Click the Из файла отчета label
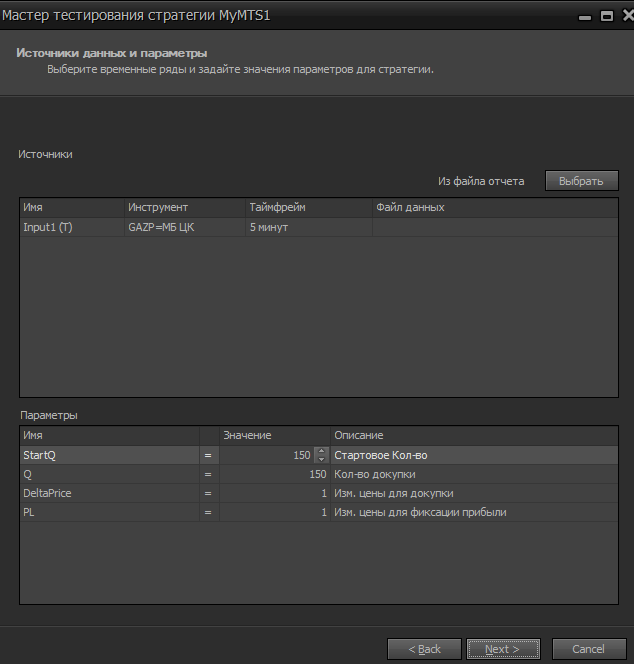This screenshot has height=664, width=634. coord(481,181)
